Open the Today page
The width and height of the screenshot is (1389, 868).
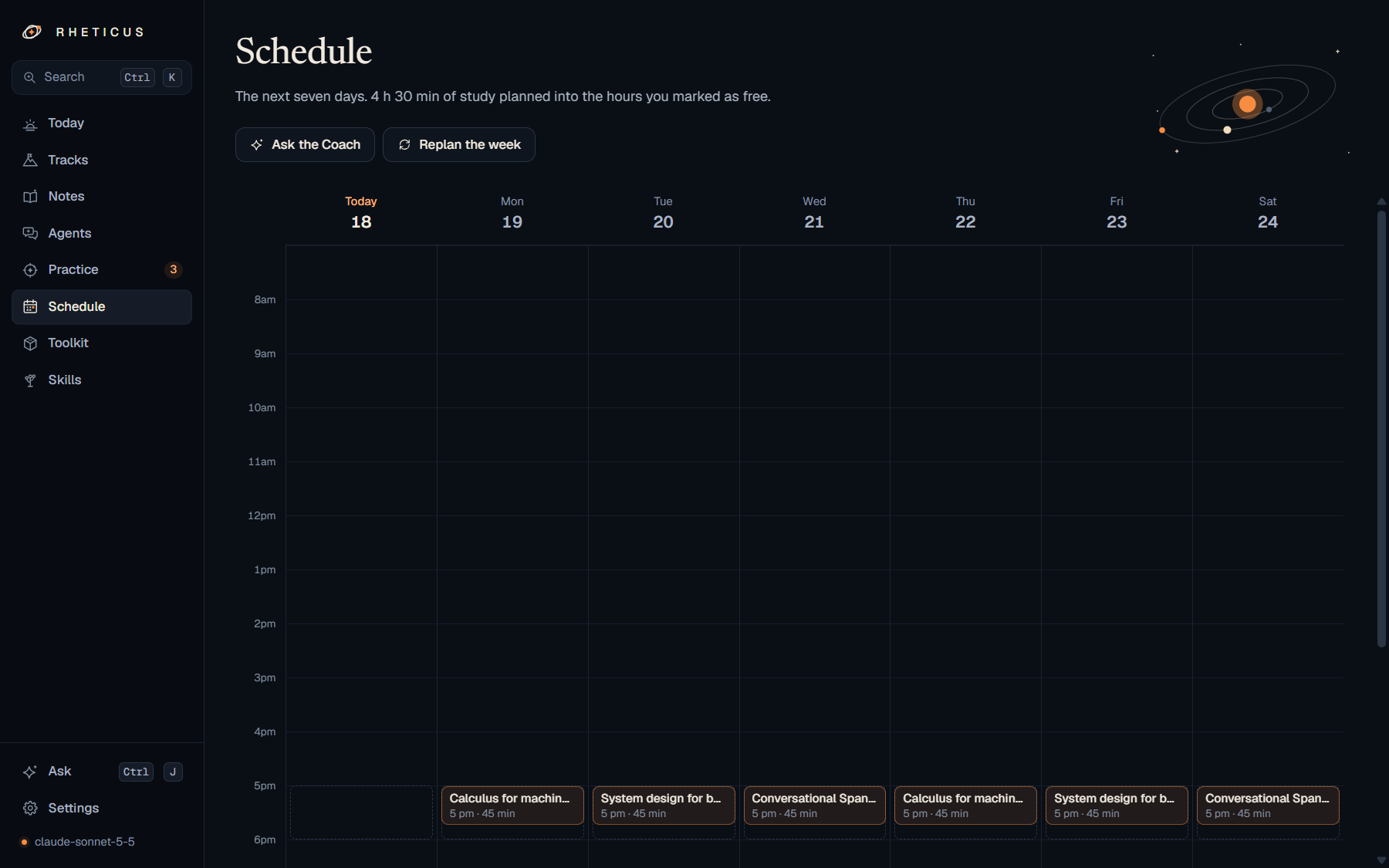(x=102, y=123)
